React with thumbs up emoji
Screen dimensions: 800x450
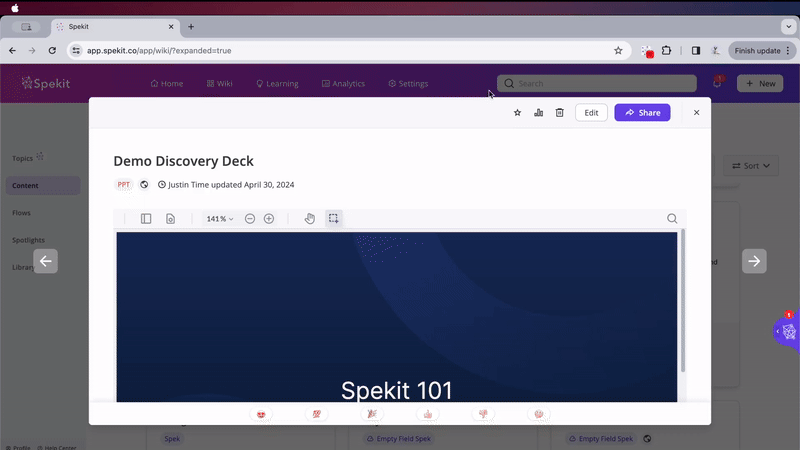click(x=428, y=414)
